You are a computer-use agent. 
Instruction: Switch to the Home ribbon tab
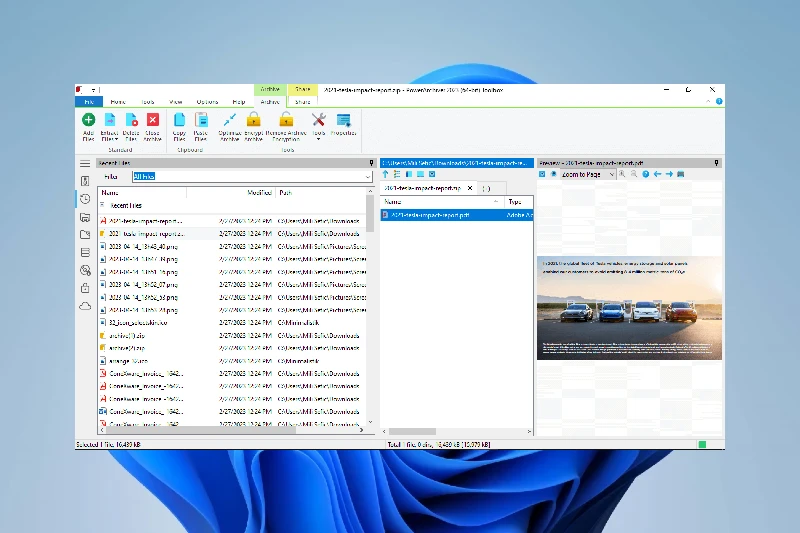(x=118, y=102)
